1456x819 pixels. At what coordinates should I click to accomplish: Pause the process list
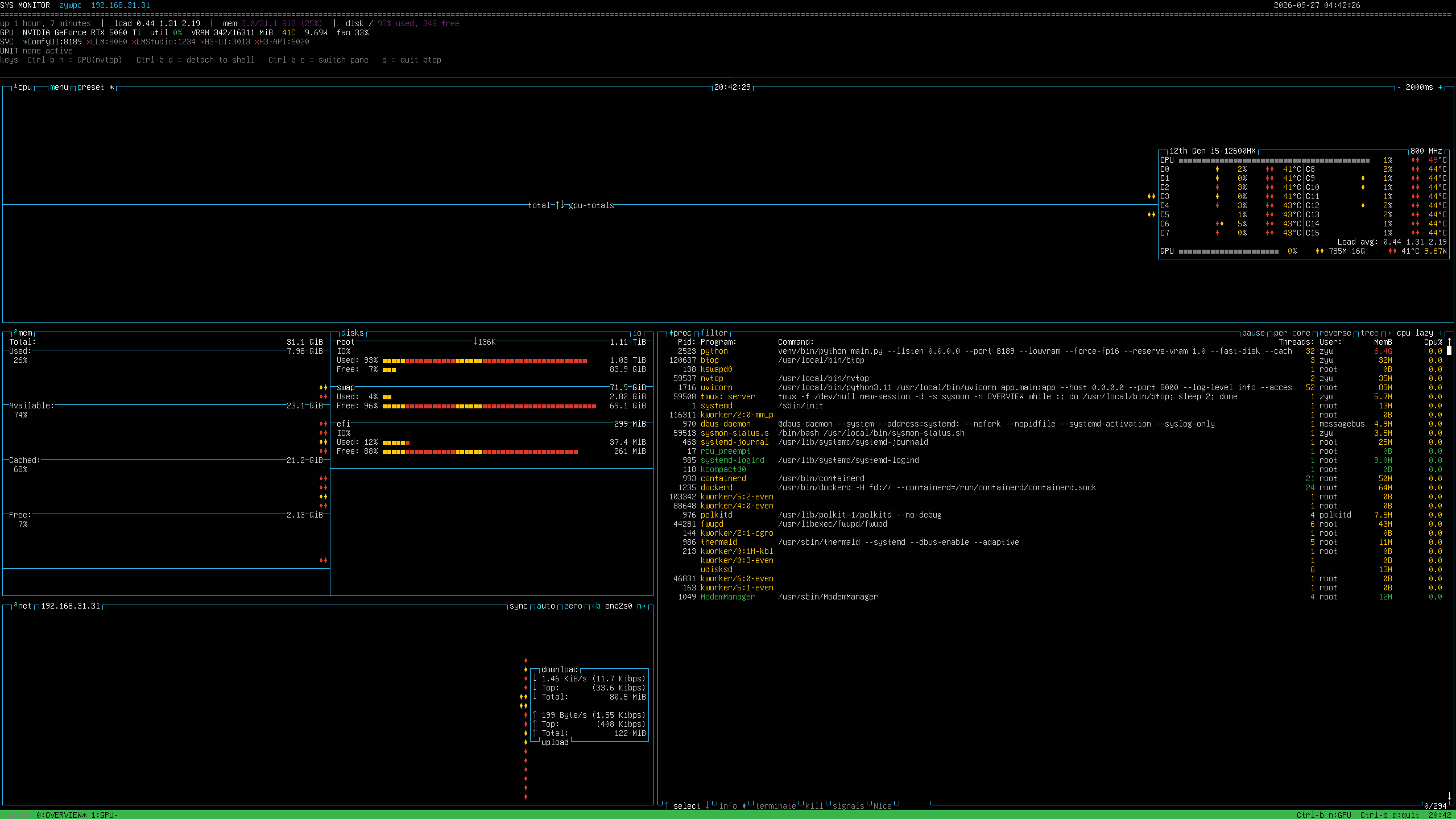[x=1254, y=333]
